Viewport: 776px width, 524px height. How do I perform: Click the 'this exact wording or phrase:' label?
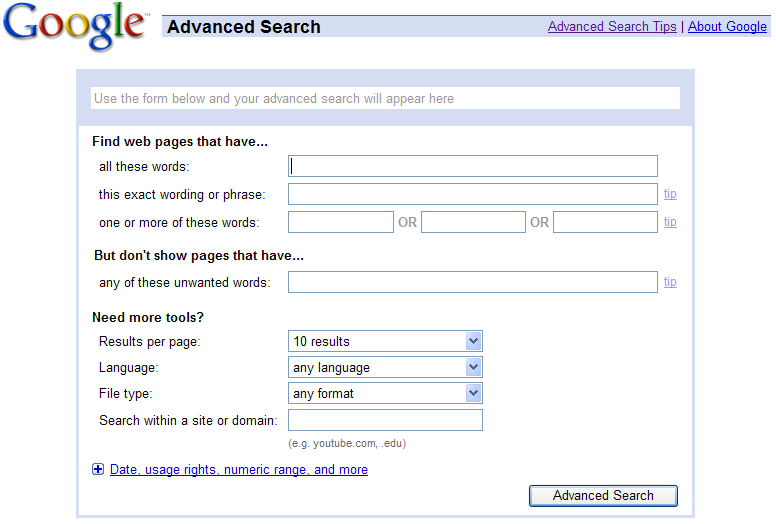182,195
